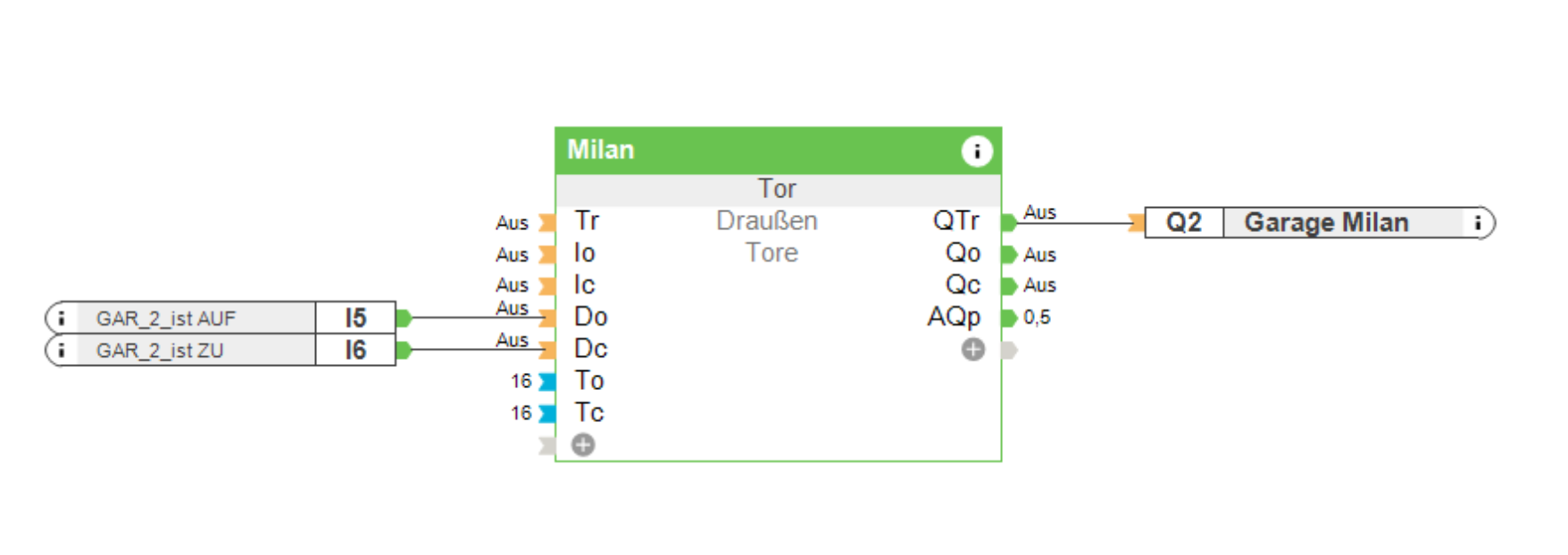Expand inputs with the left plus icon

tap(583, 444)
